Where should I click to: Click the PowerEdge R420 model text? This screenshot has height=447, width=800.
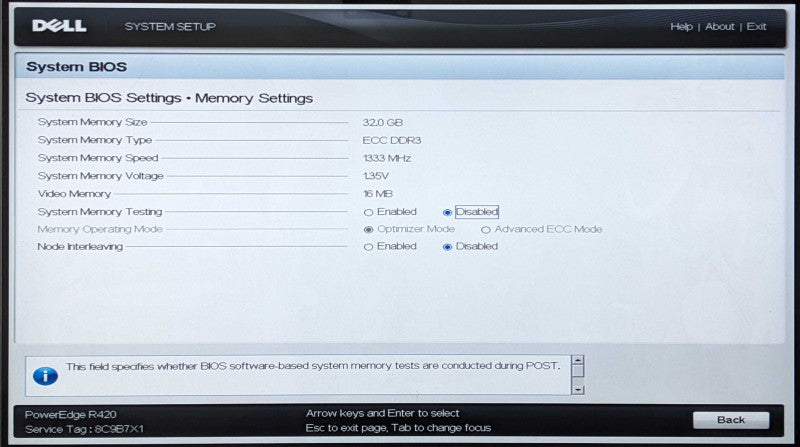click(71, 414)
